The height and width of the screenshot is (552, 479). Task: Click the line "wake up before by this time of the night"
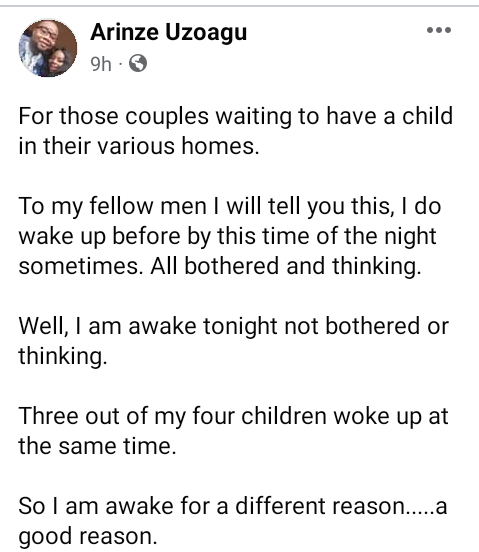pyautogui.click(x=227, y=237)
